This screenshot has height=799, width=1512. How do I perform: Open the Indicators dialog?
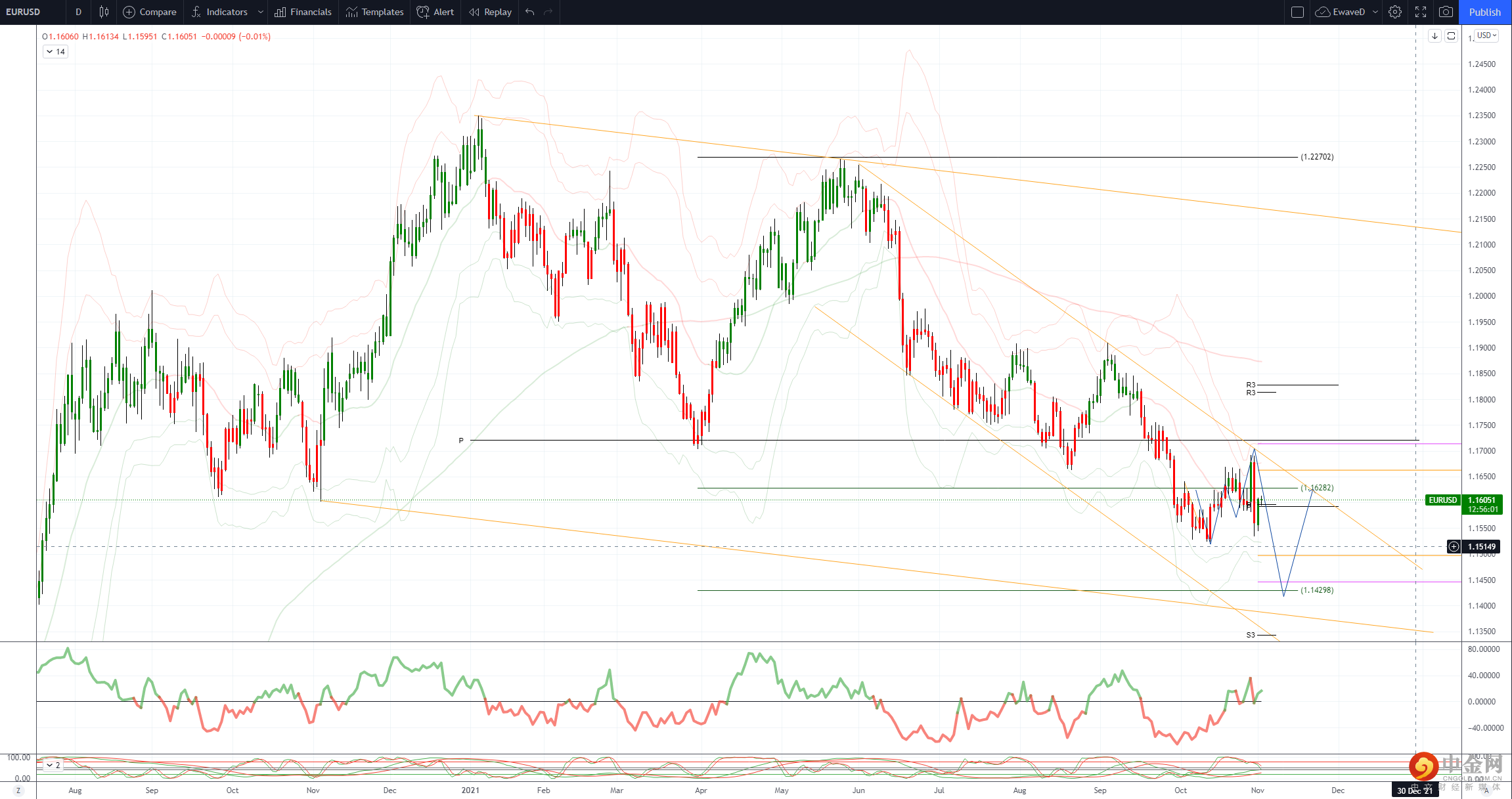pos(219,12)
